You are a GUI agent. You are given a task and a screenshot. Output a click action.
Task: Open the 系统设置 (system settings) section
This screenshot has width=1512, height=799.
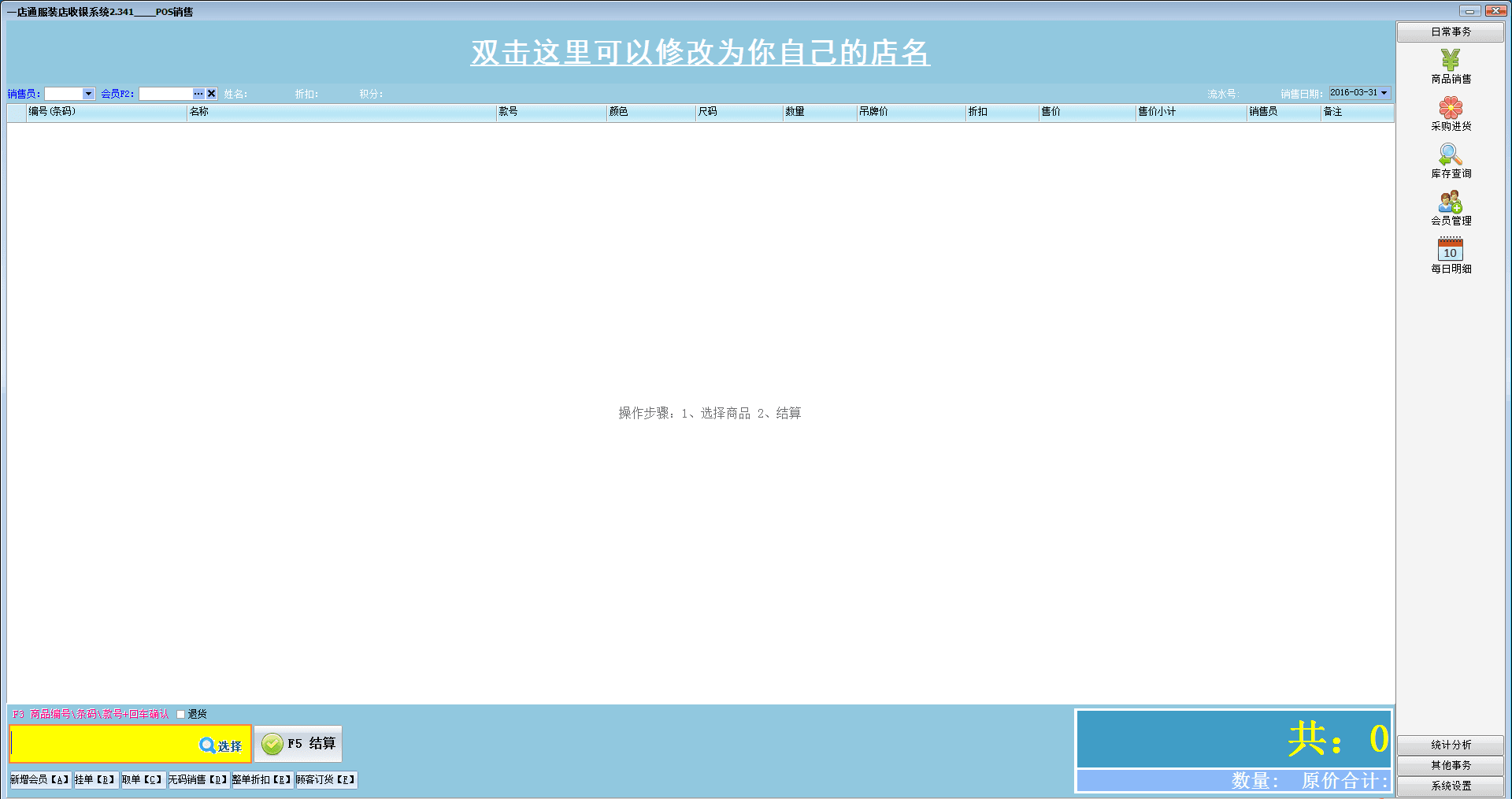[1450, 786]
